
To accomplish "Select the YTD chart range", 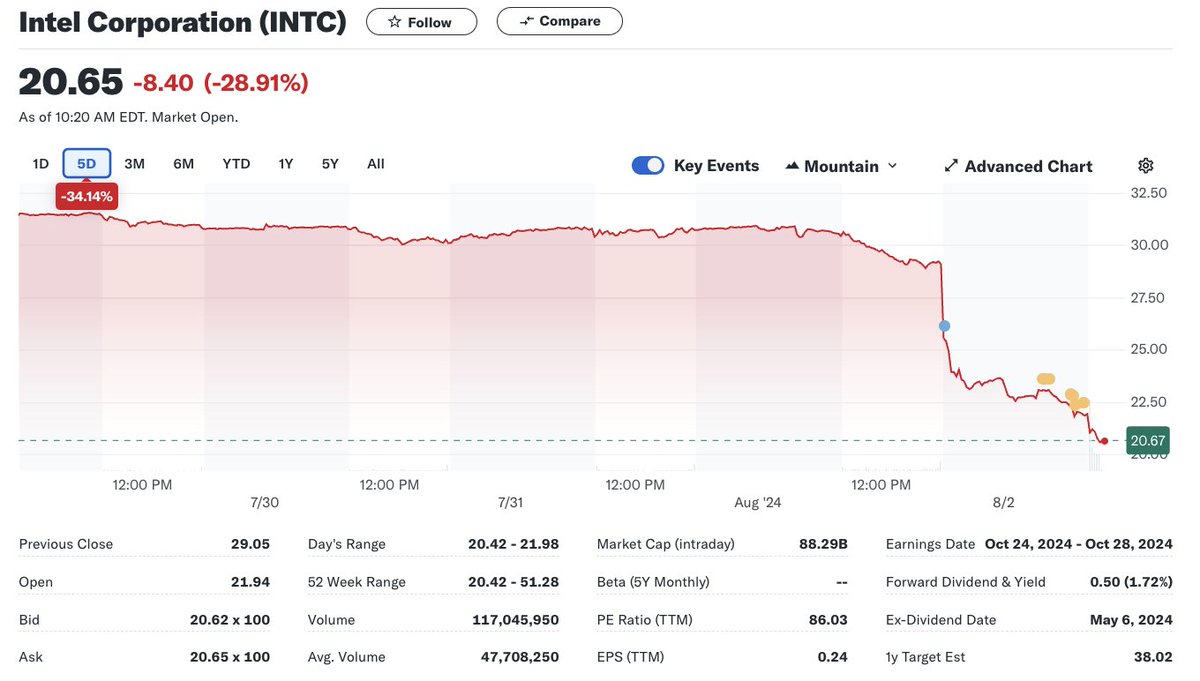I will tap(236, 164).
